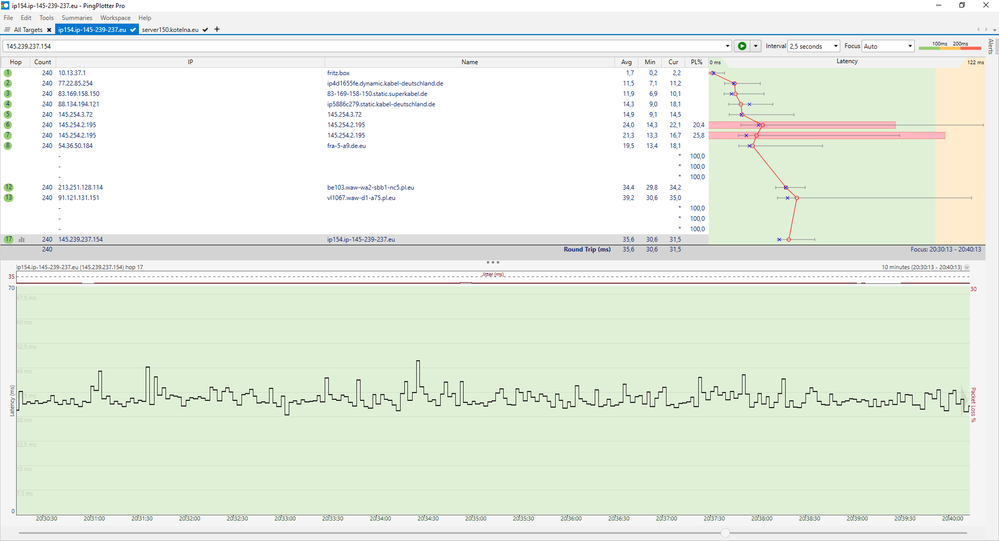999x541 pixels.
Task: Open the Edit menu
Action: (26, 18)
